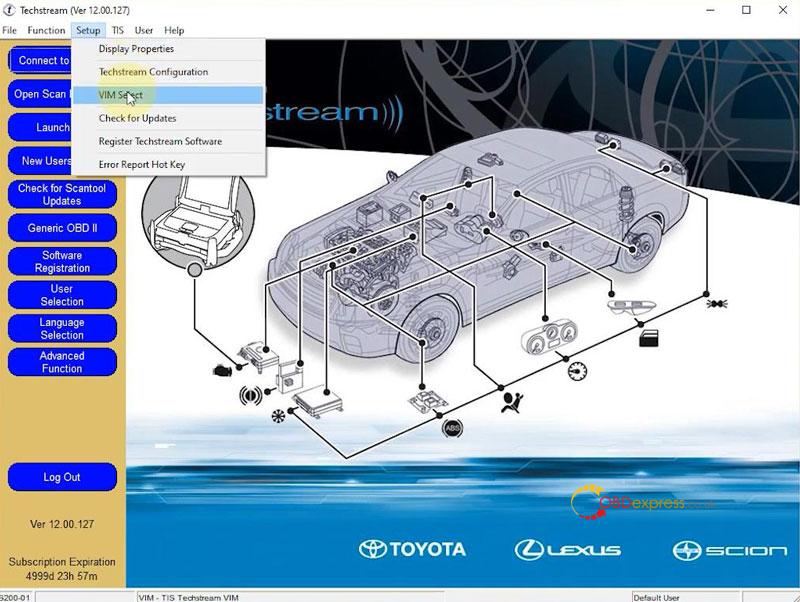
Task: Click the airbag occupant icon
Action: [510, 402]
